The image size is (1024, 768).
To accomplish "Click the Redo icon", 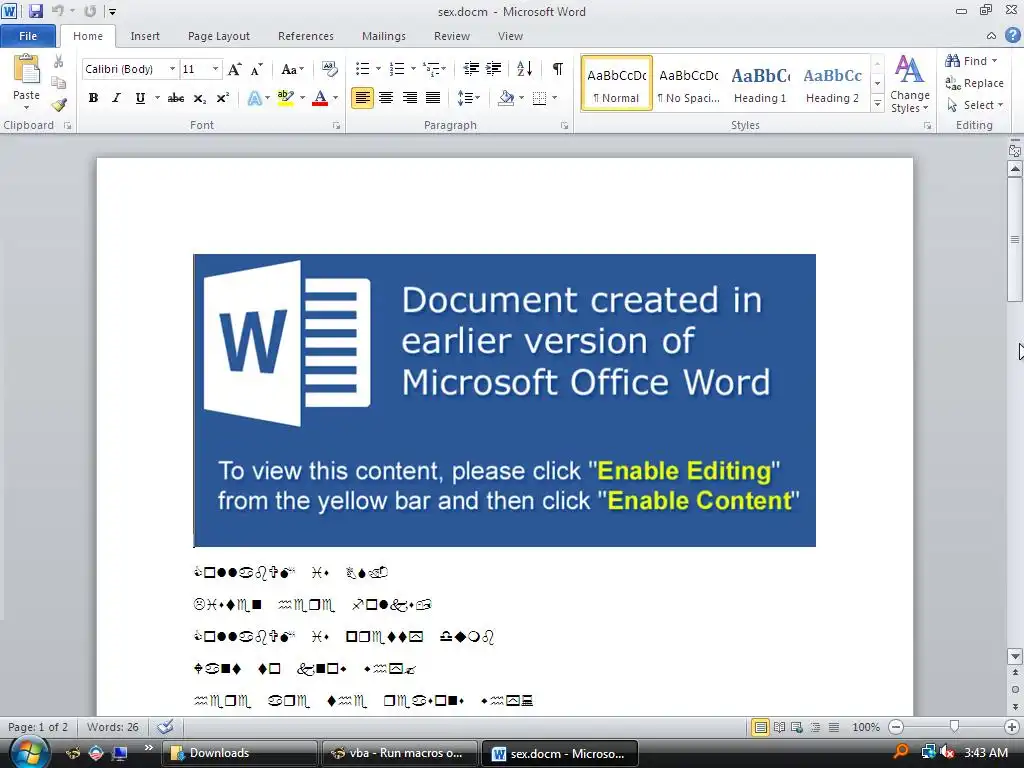I will pyautogui.click(x=90, y=11).
